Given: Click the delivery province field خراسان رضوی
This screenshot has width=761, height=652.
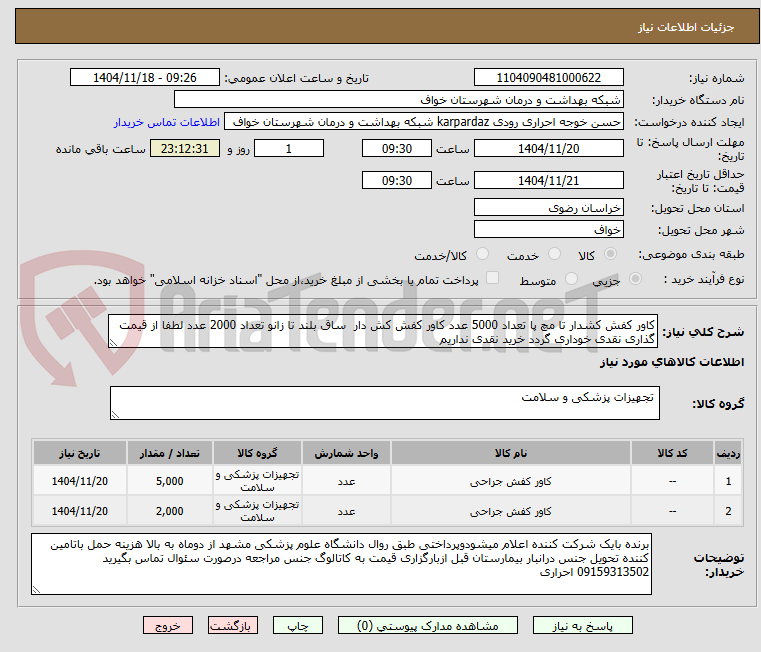Looking at the screenshot, I should (x=548, y=208).
